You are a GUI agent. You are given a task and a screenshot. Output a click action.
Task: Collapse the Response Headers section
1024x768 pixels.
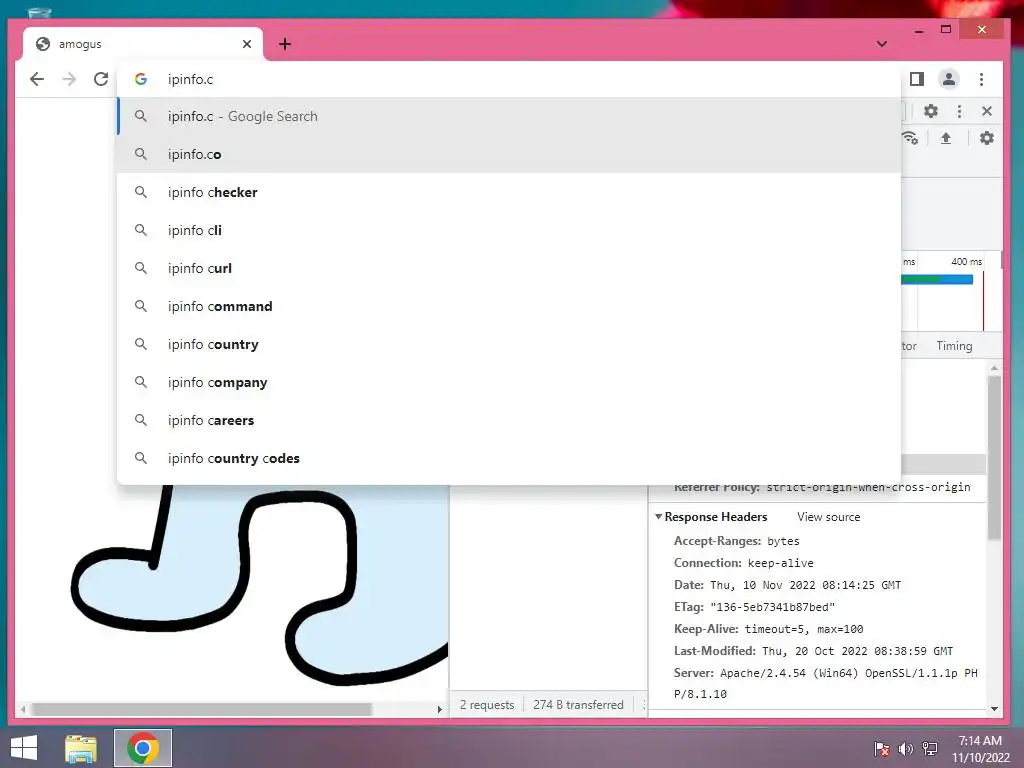pos(658,517)
